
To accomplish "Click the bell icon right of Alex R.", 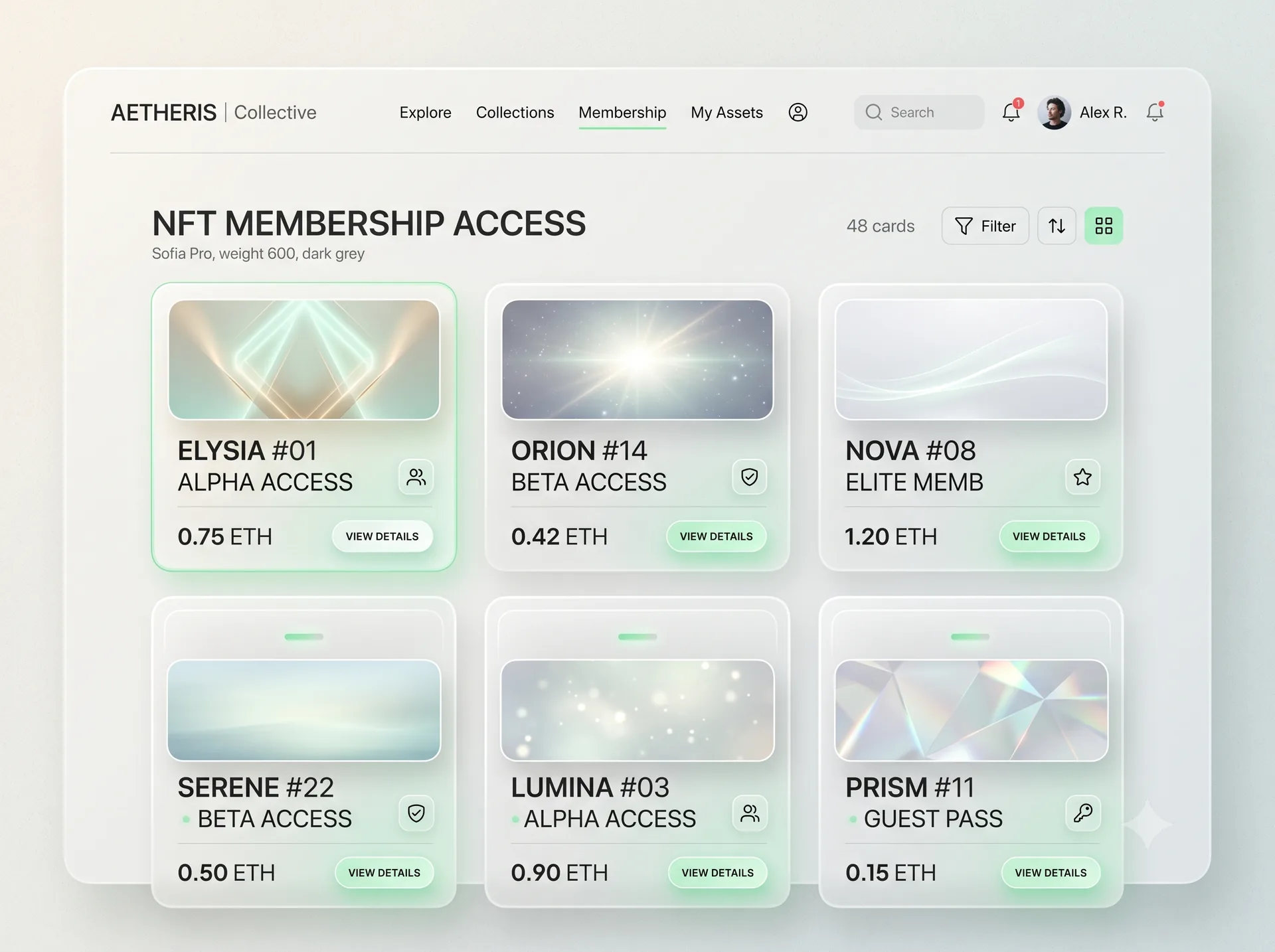I will click(x=1155, y=112).
